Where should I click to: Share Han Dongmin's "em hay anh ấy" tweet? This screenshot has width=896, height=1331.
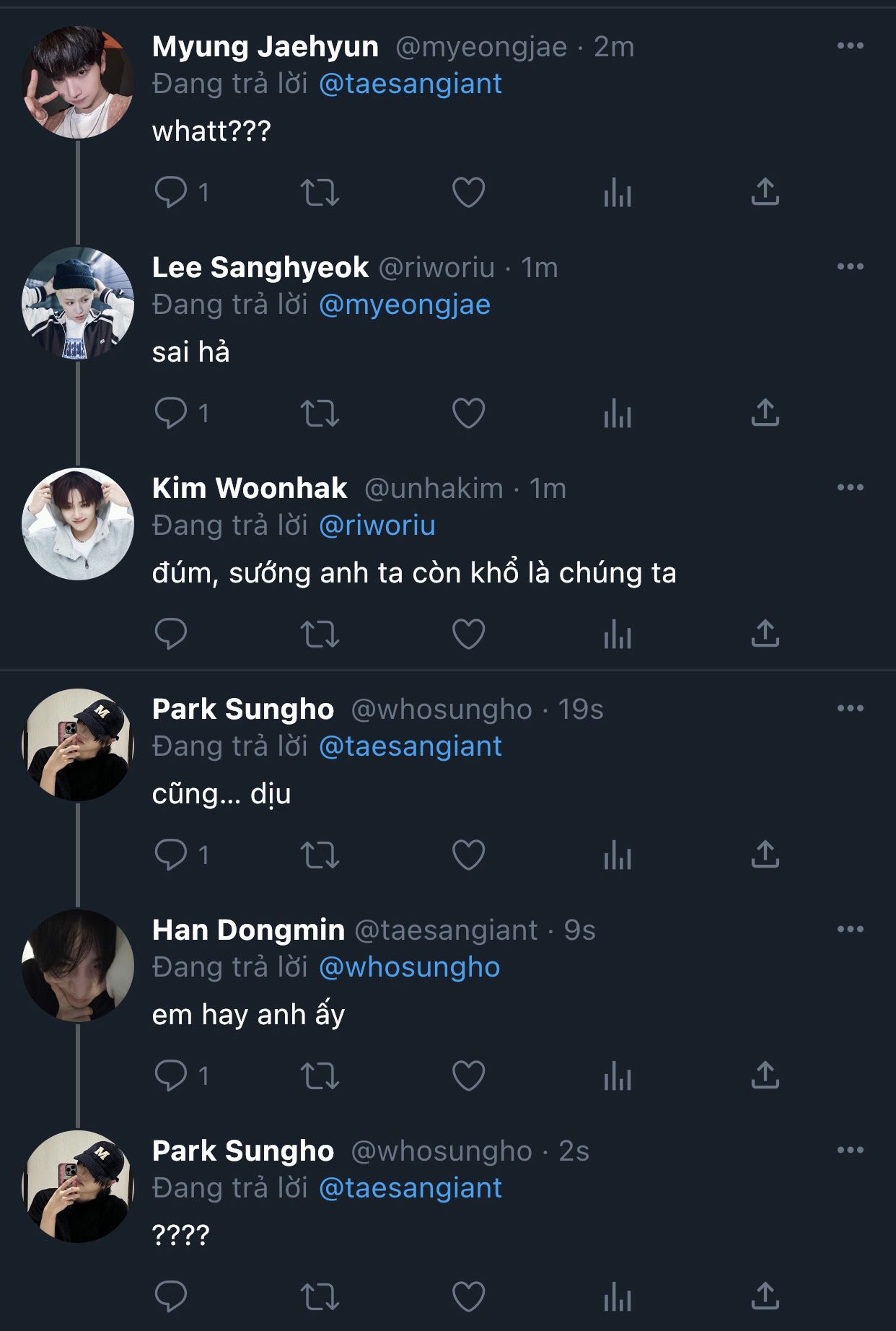point(765,1075)
